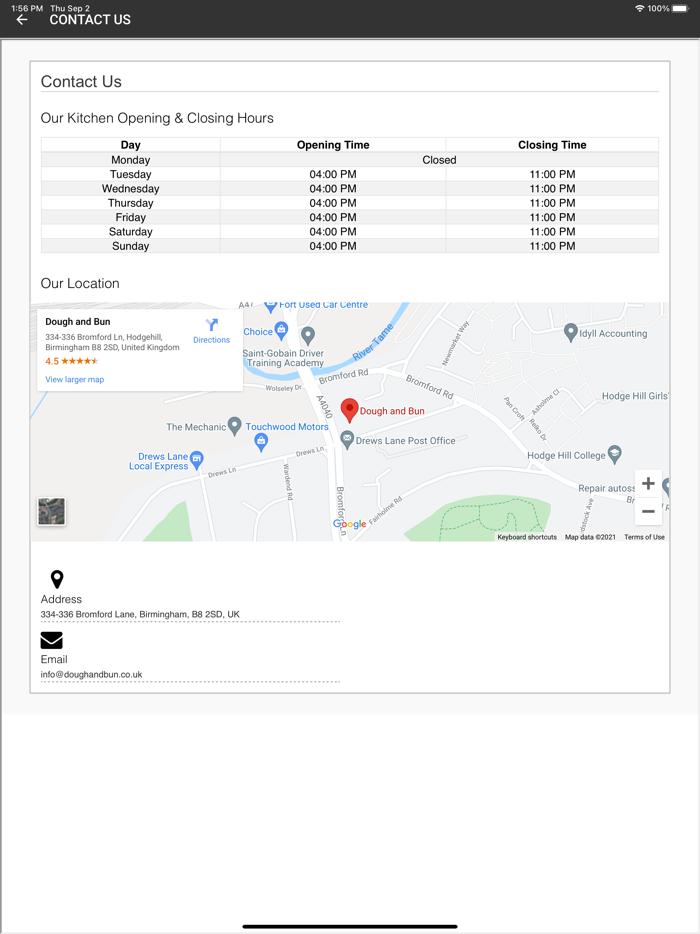Switch to satellite view thumbnail

pos(52,511)
